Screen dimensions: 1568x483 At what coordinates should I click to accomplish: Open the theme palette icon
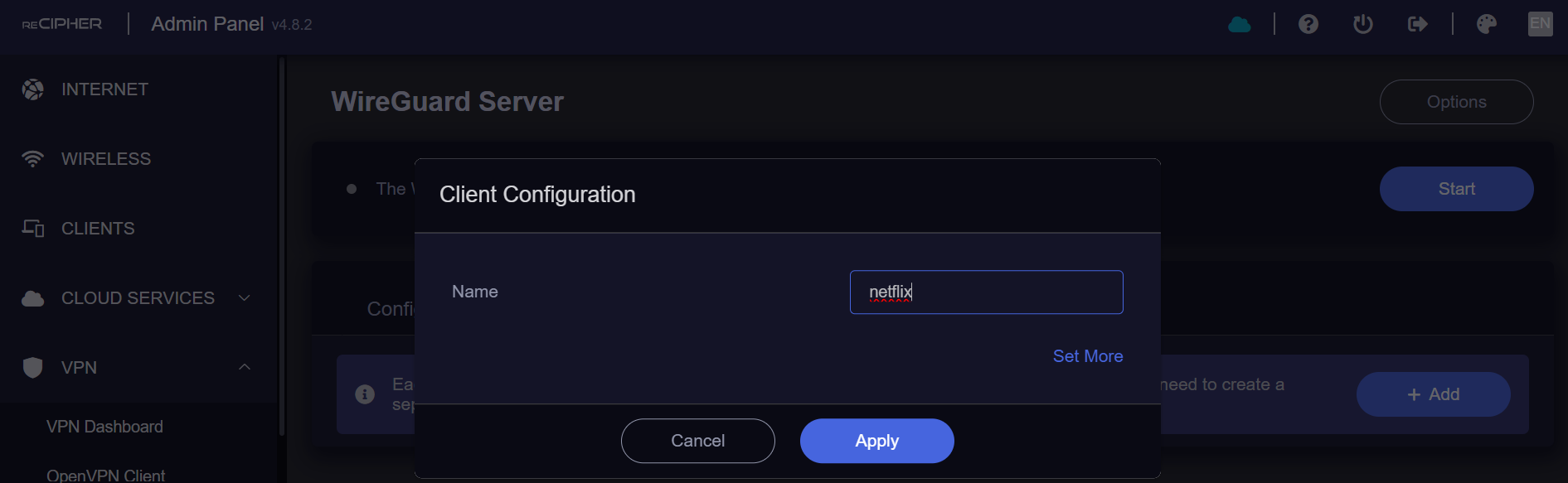pyautogui.click(x=1487, y=24)
